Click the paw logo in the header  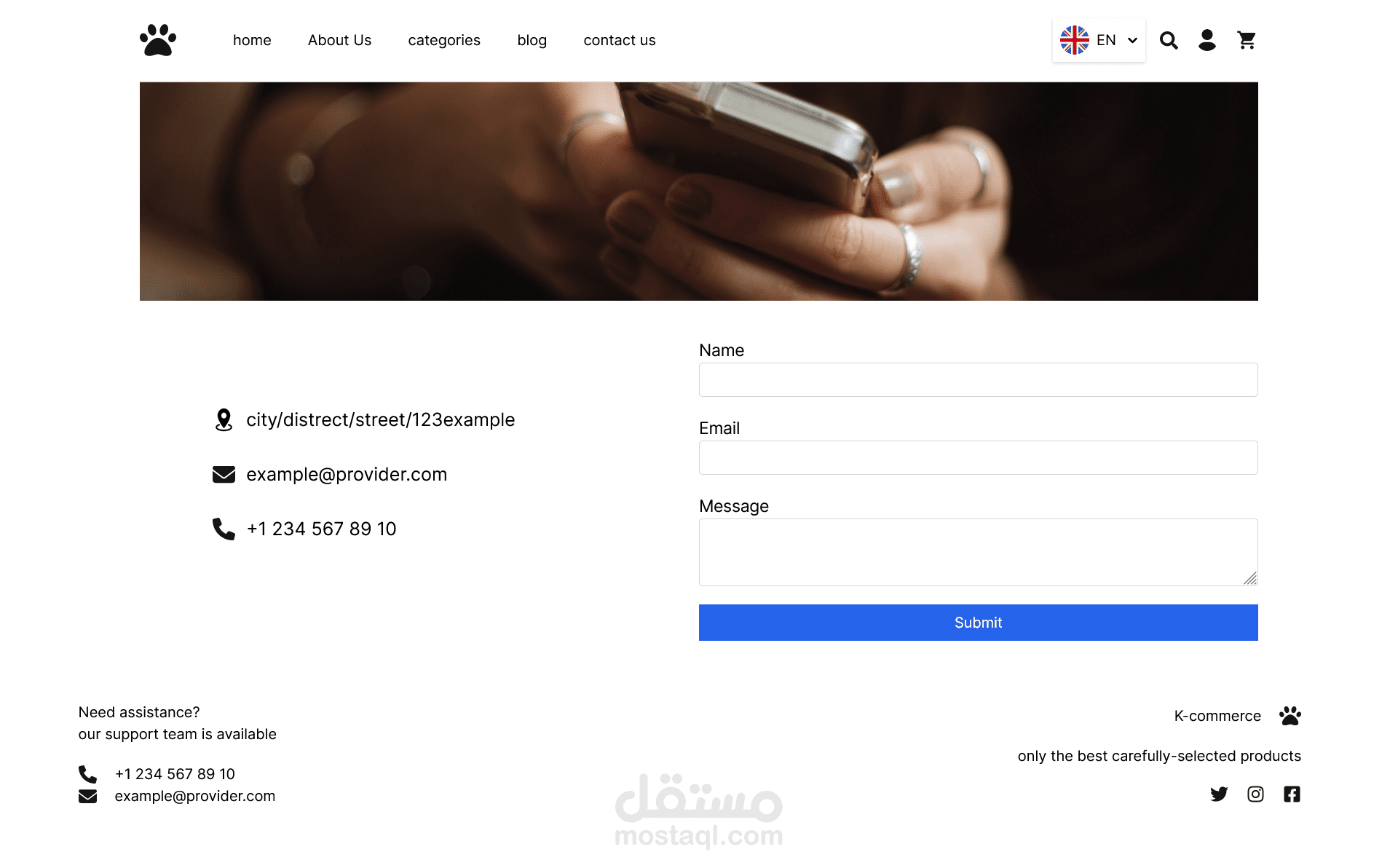(158, 40)
